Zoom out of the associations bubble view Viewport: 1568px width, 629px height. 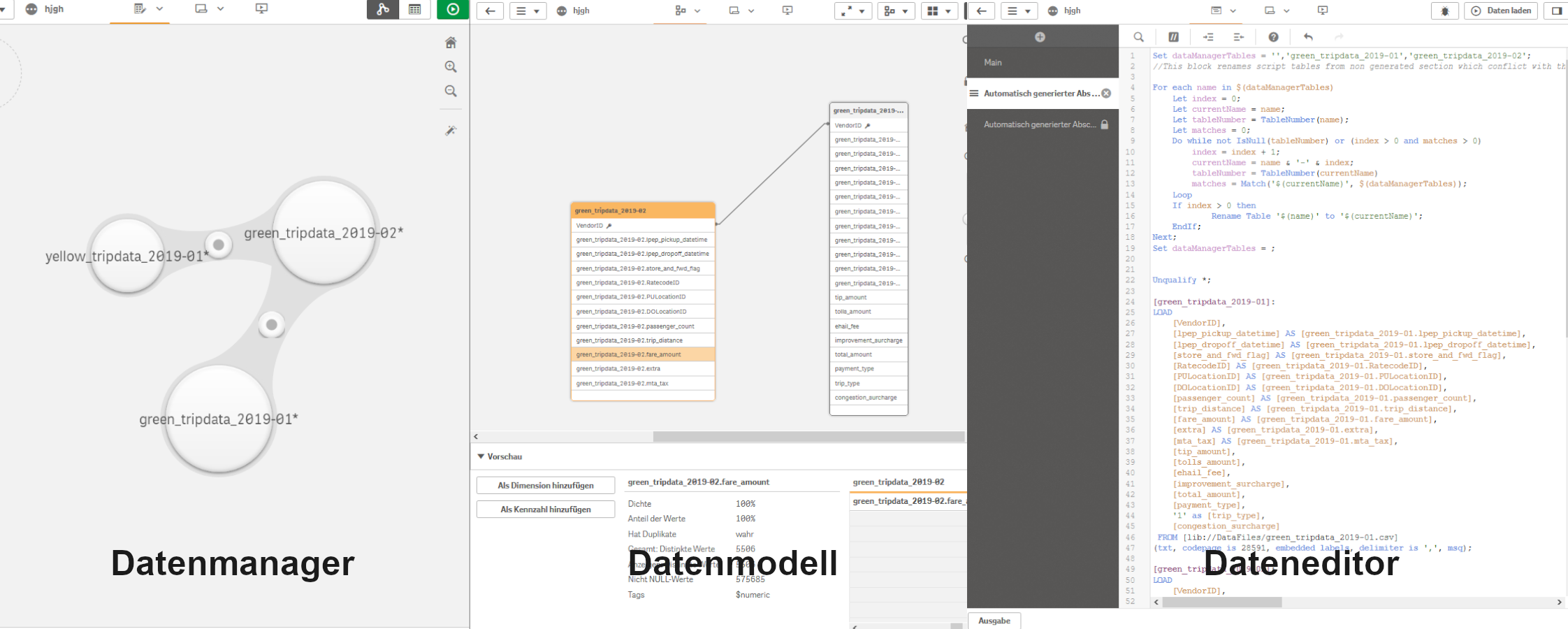451,92
